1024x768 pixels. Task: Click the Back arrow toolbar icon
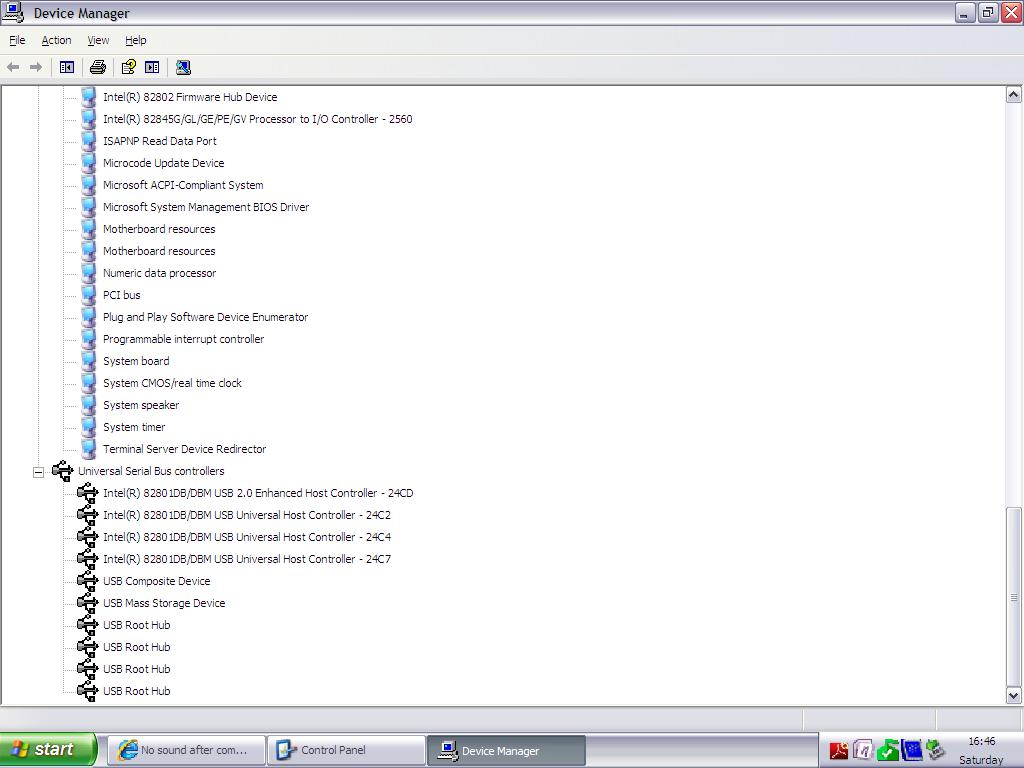point(13,67)
